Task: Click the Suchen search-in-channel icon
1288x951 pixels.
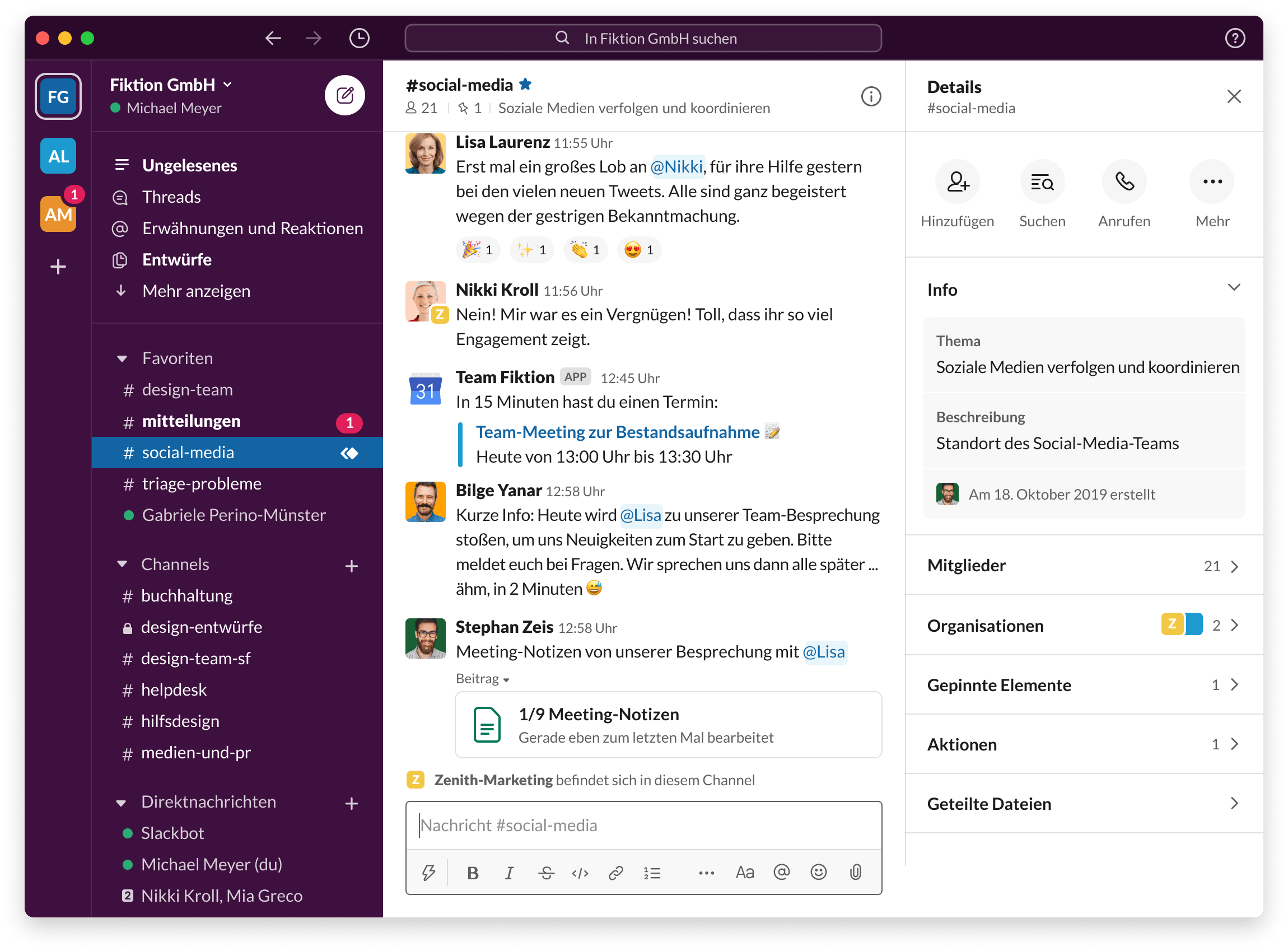Action: point(1042,181)
